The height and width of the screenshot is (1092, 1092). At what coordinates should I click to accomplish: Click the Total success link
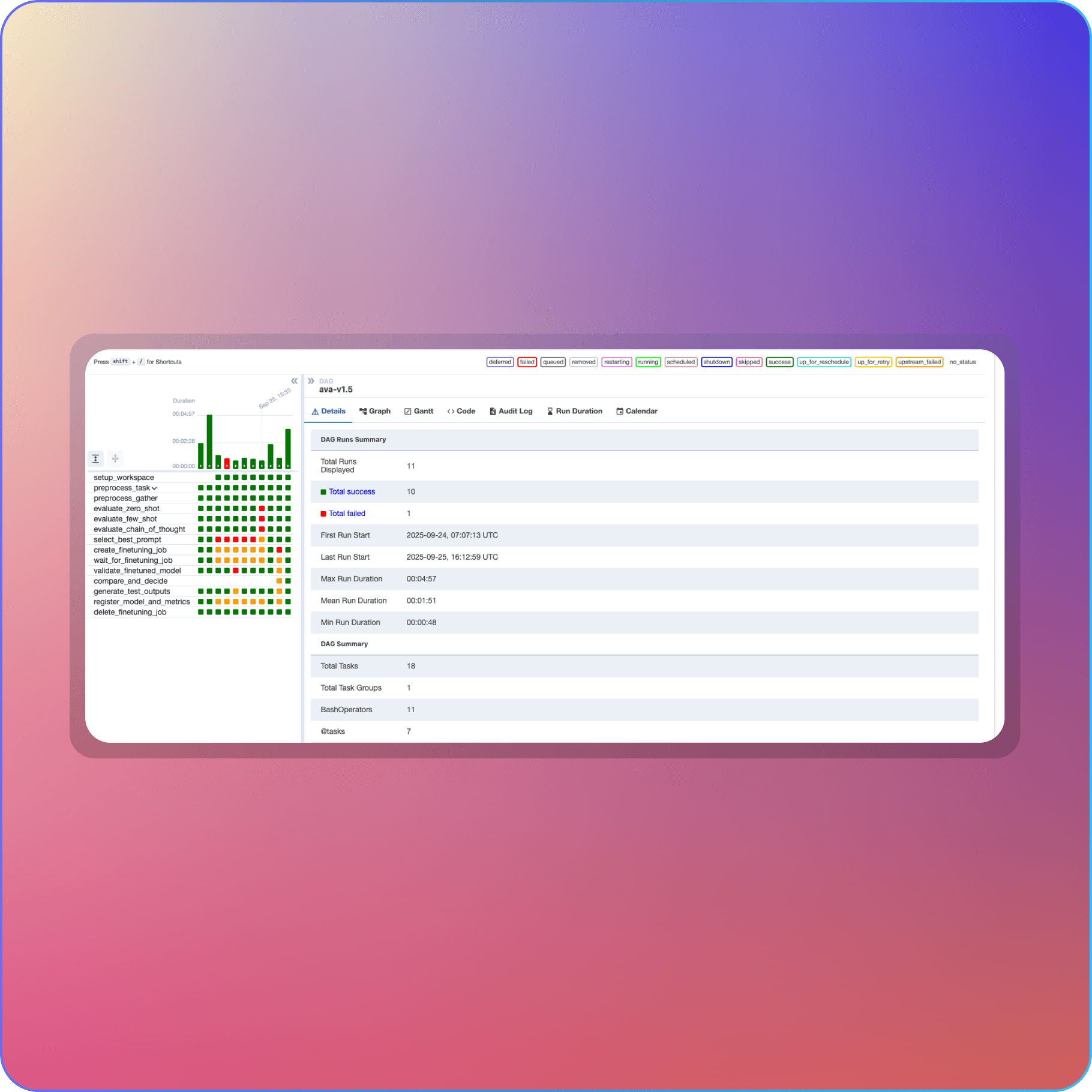point(352,491)
